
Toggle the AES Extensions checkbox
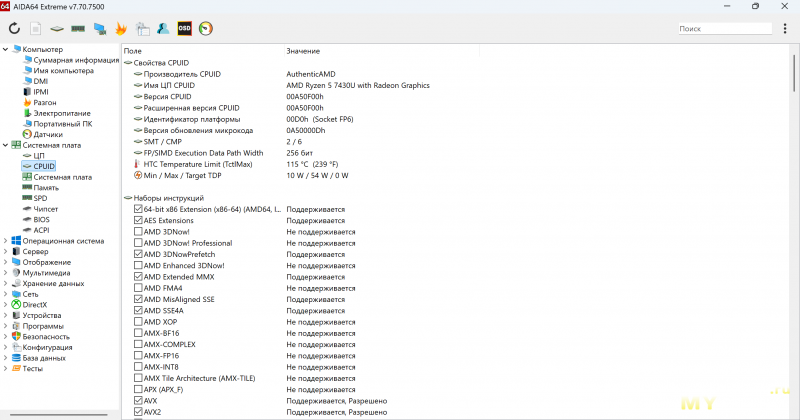(138, 220)
